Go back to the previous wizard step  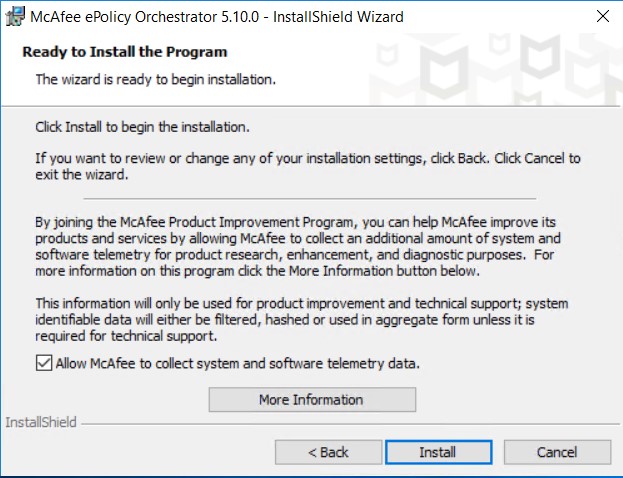coord(328,452)
